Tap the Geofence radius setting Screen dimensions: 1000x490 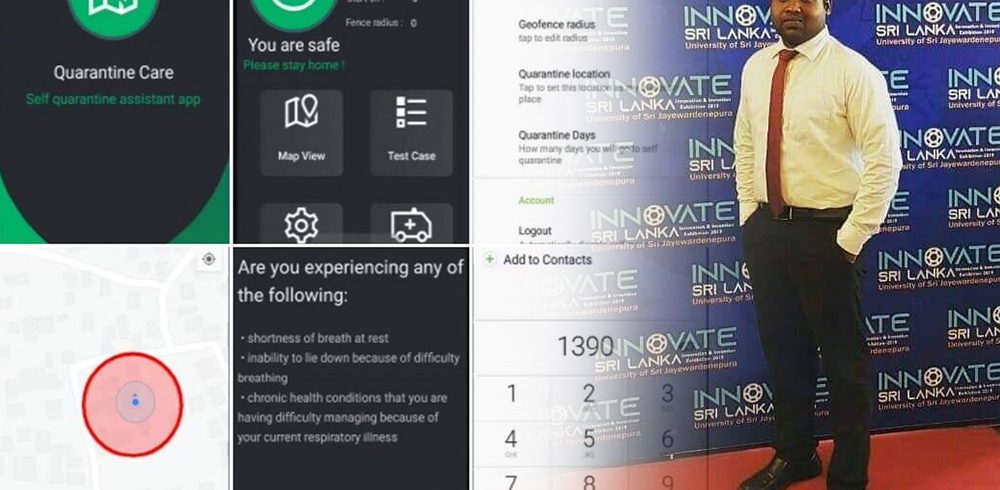pos(557,31)
